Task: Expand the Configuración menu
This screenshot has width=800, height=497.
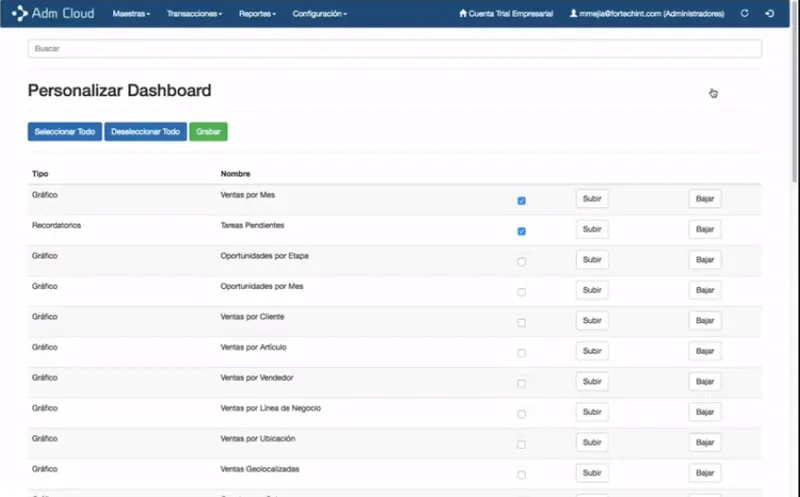Action: point(319,14)
